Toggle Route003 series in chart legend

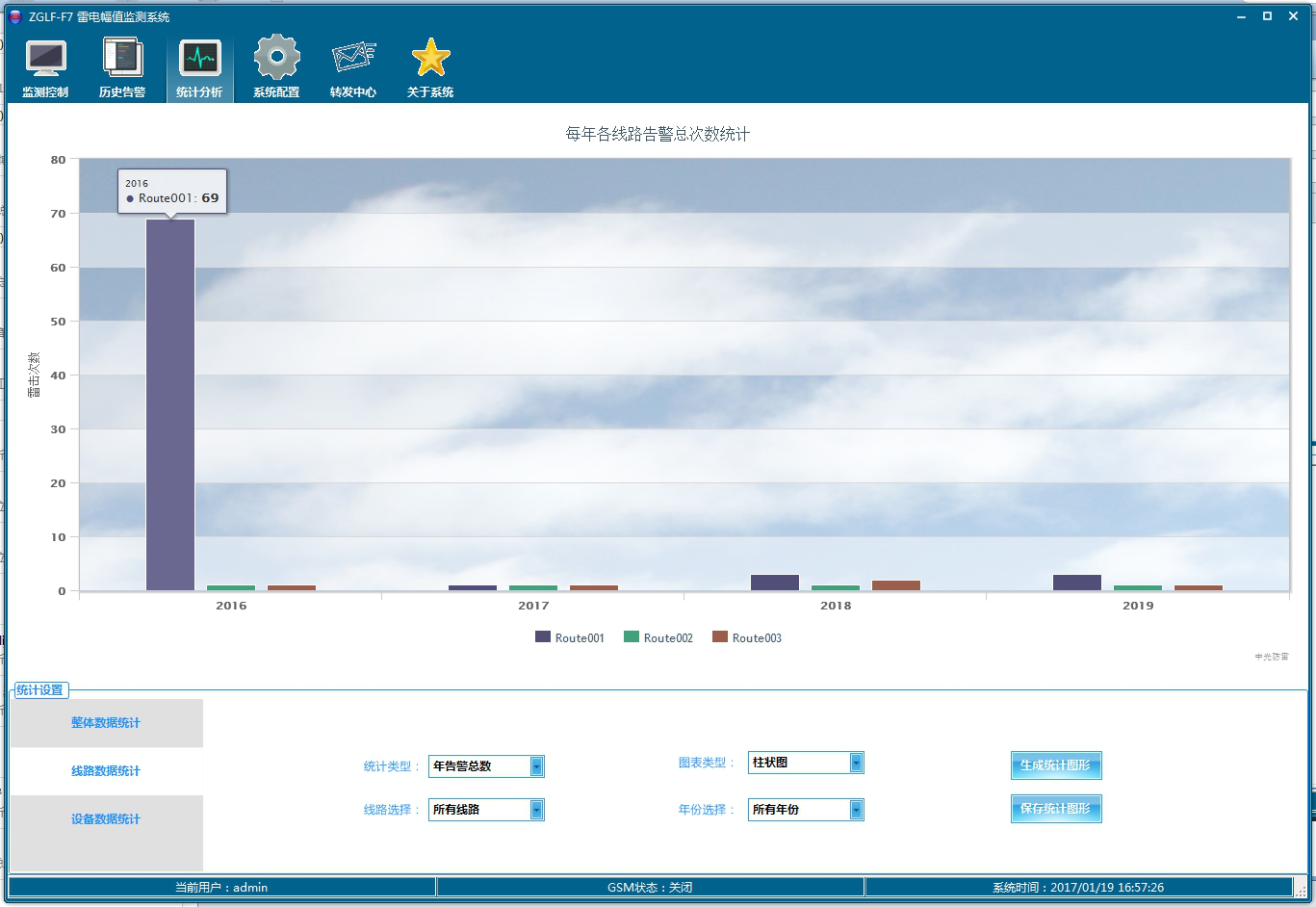[747, 637]
